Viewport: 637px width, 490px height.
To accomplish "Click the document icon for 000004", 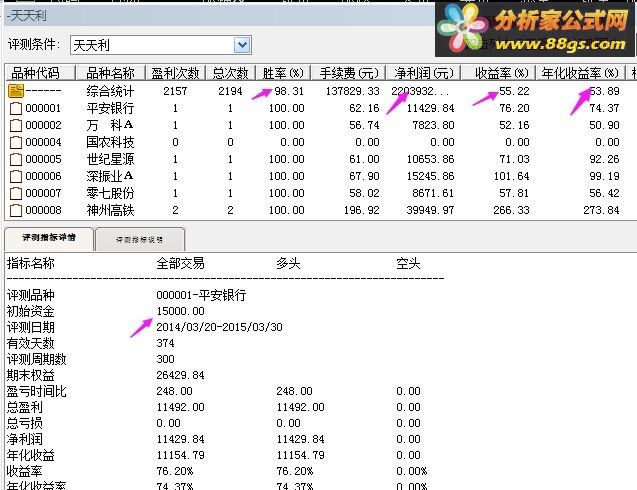I will coord(16,143).
